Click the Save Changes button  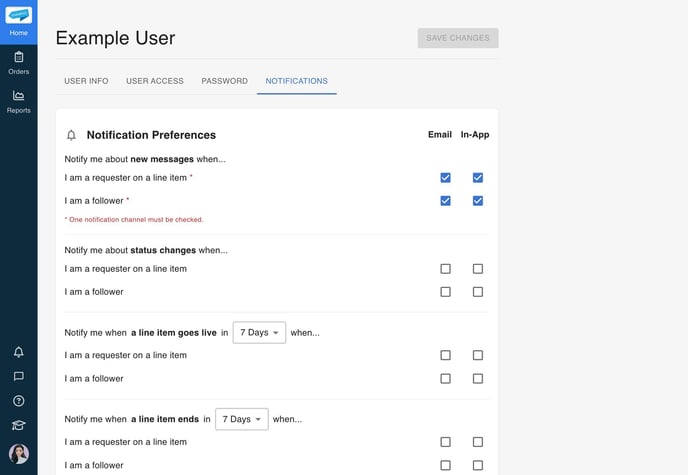tap(458, 38)
